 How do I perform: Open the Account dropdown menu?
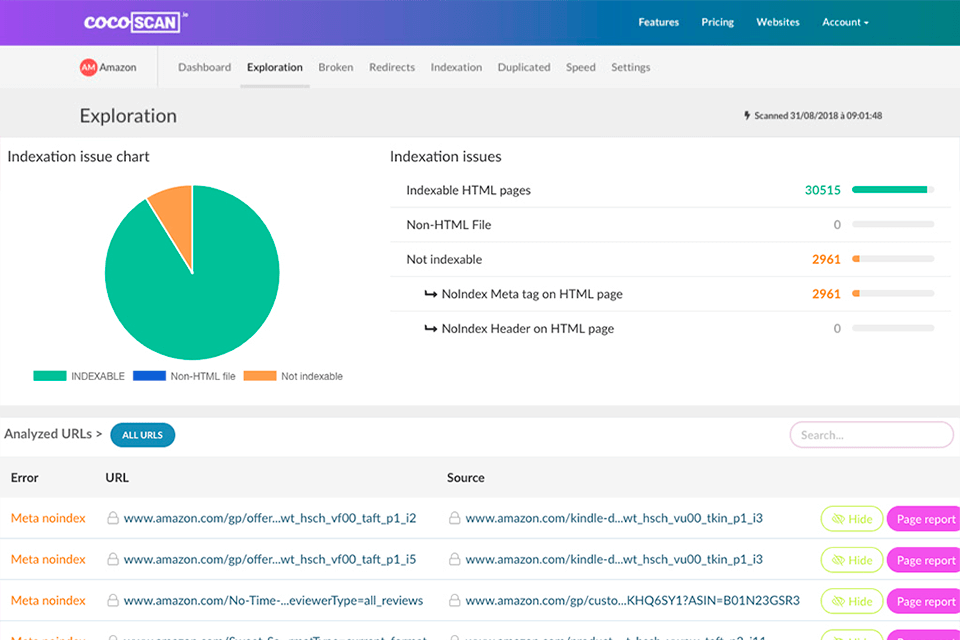(x=845, y=22)
